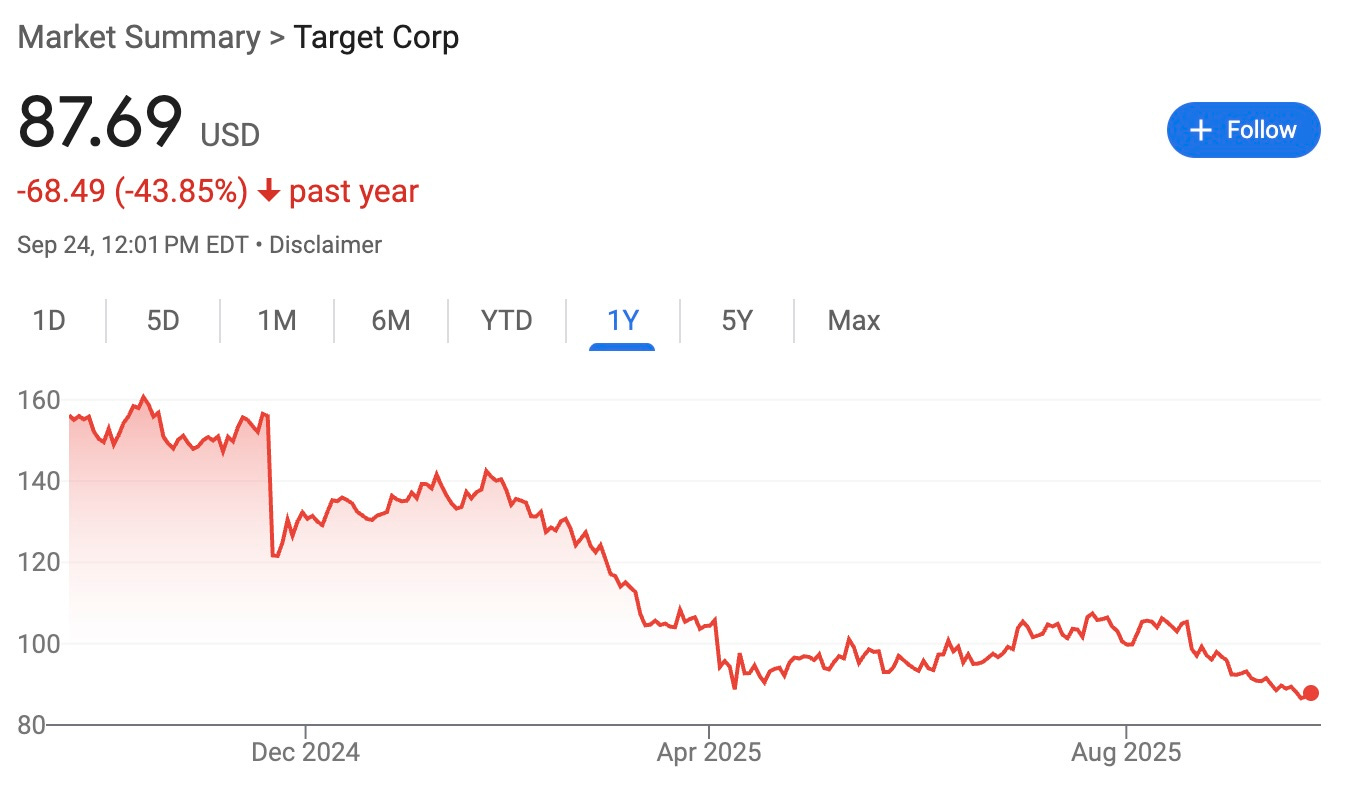Image resolution: width=1360 pixels, height=788 pixels.
Task: Select the 5D chart view
Action: (162, 320)
